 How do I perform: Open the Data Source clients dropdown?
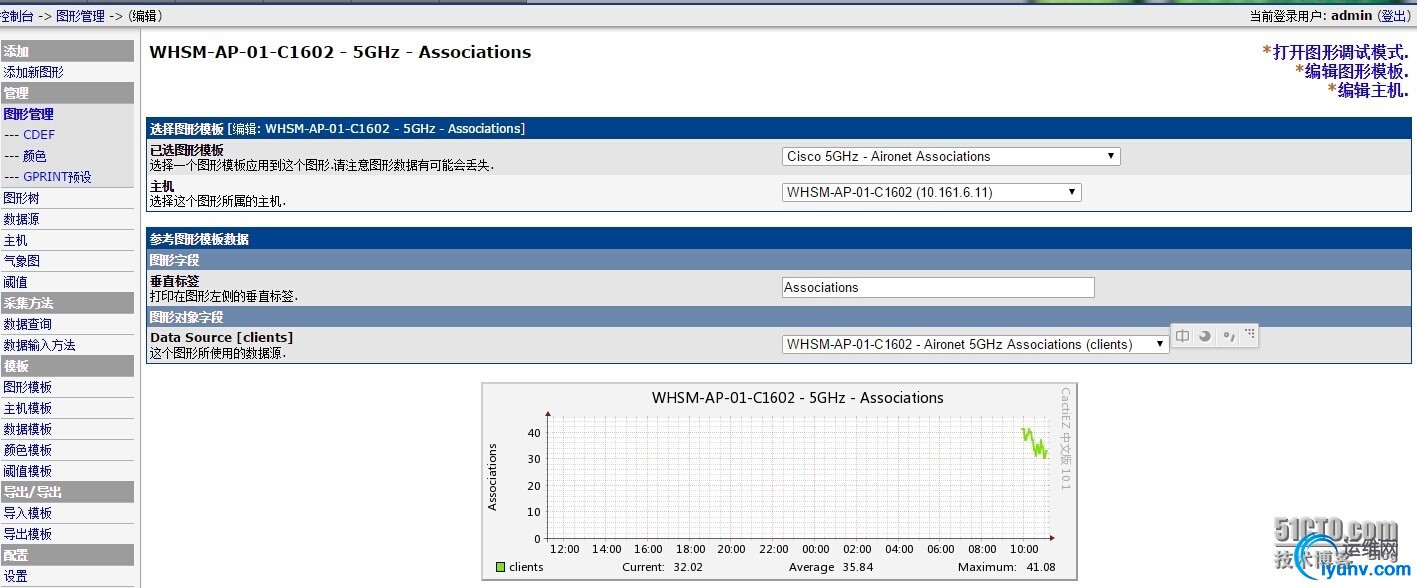click(x=975, y=344)
